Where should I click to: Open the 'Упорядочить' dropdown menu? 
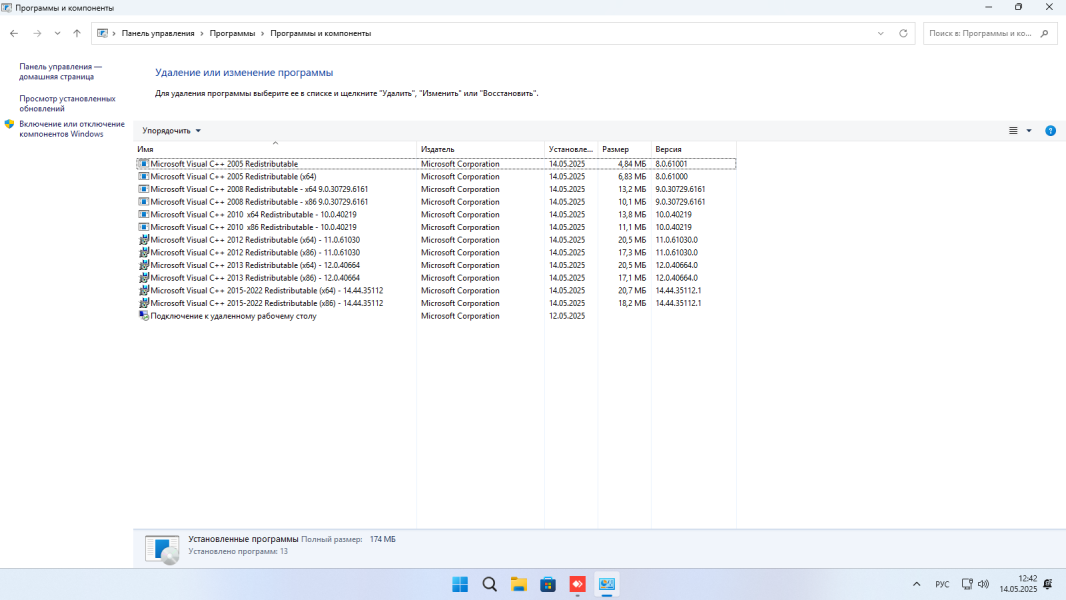point(171,130)
